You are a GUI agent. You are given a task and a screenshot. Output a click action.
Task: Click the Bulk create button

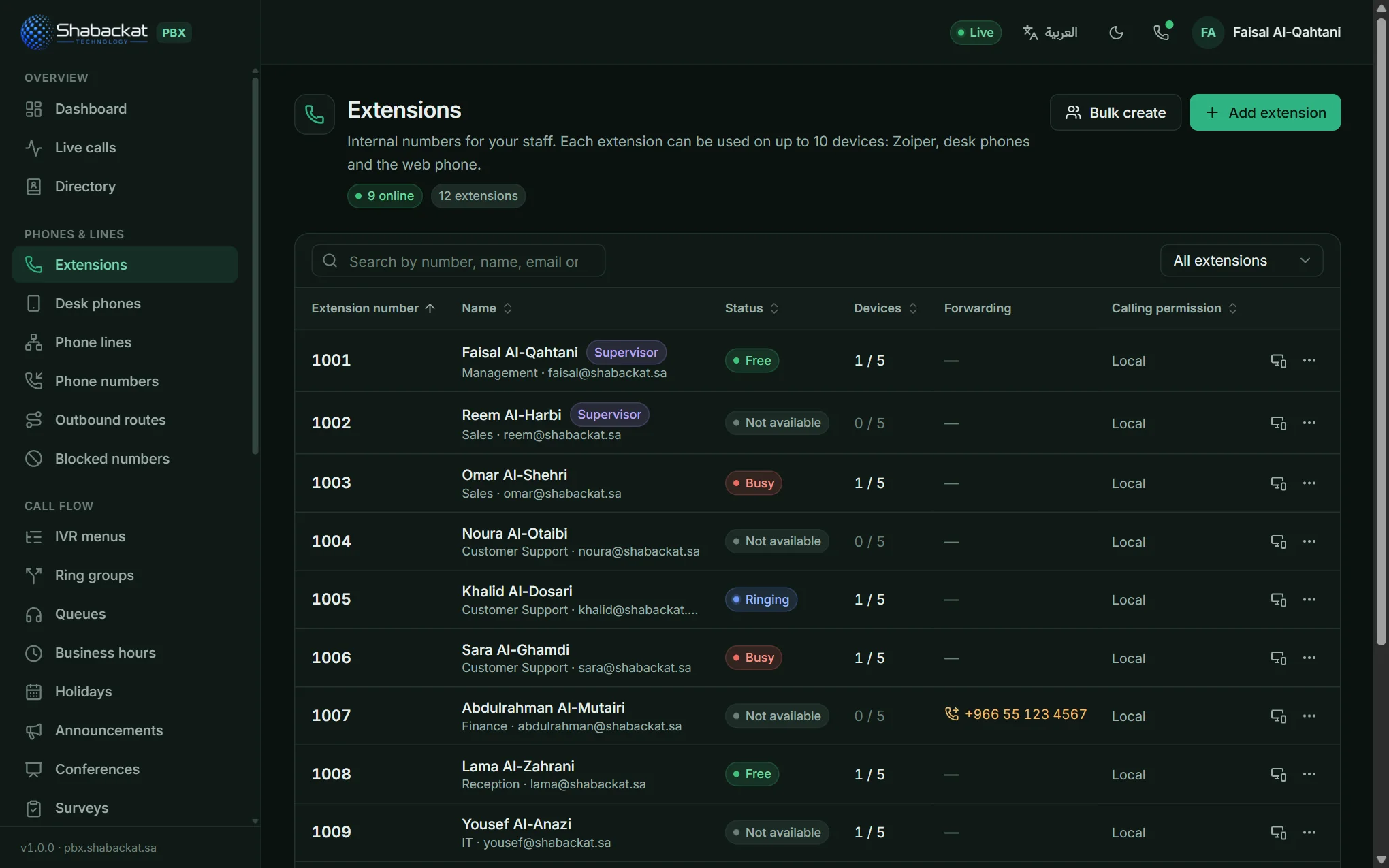pyautogui.click(x=1115, y=112)
